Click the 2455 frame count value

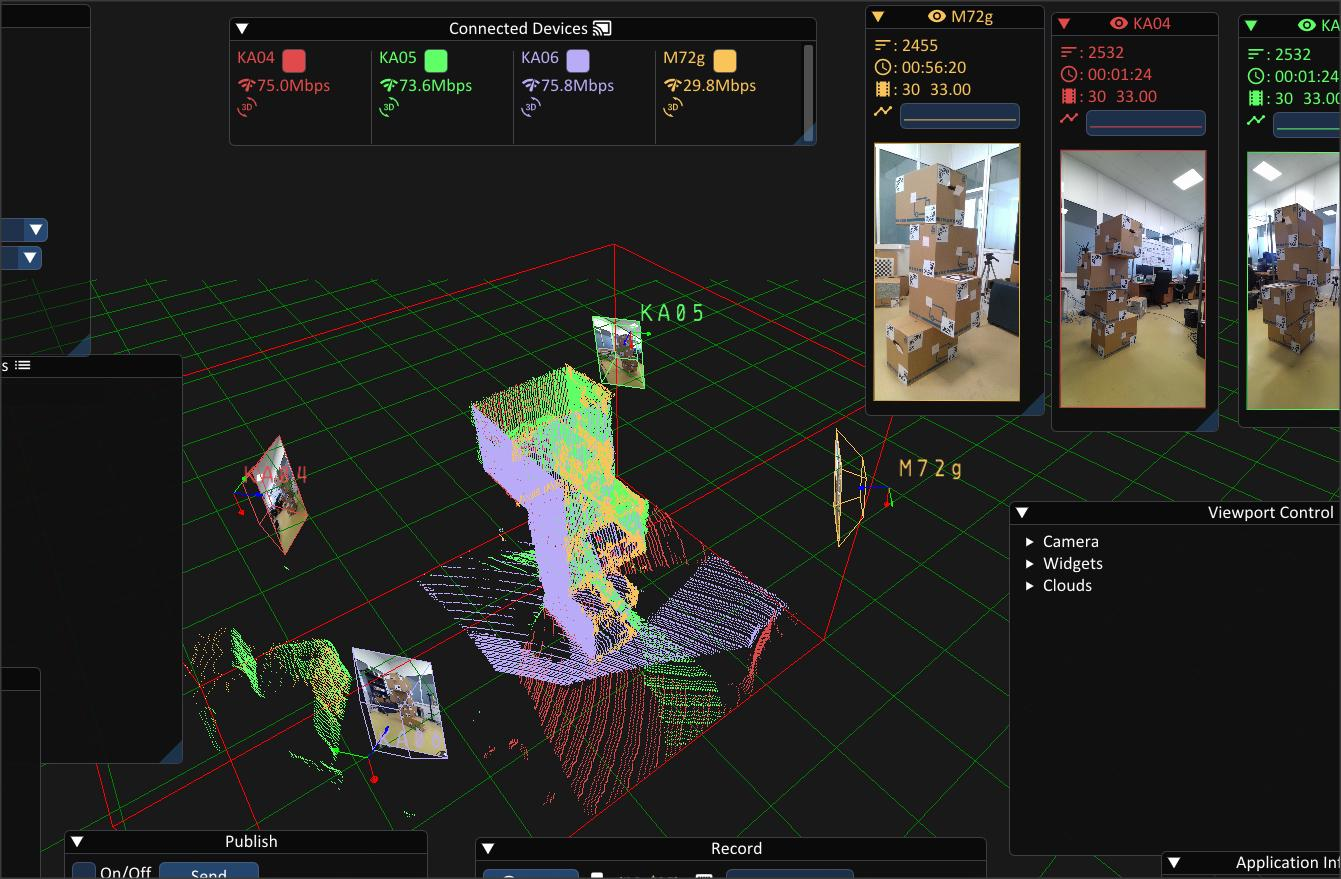coord(920,45)
